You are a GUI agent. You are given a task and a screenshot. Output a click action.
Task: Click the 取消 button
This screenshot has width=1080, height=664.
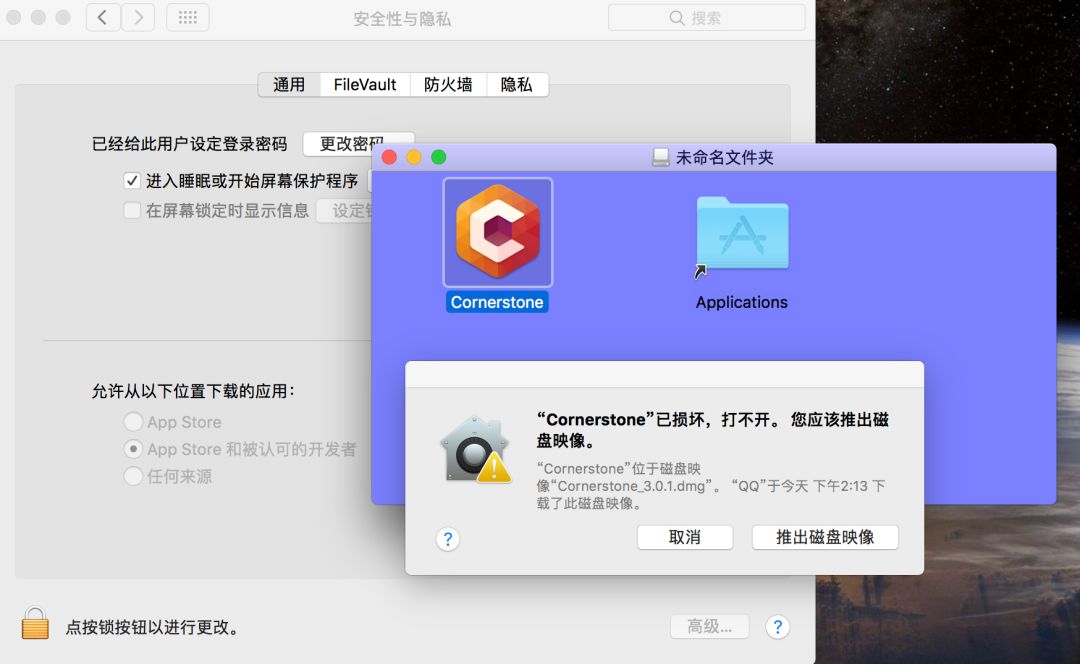click(x=685, y=537)
